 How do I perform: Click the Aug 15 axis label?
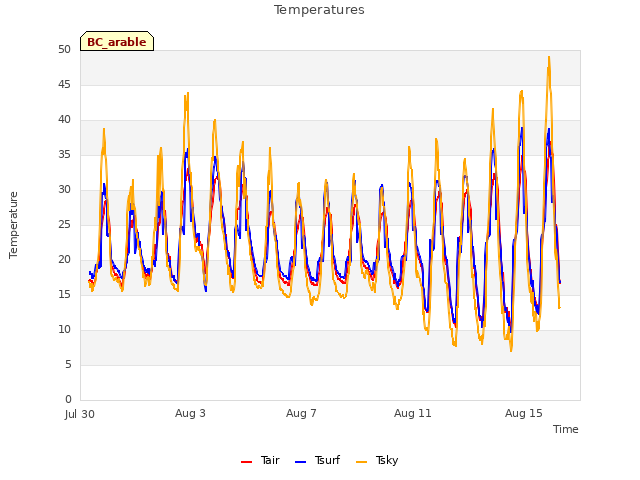524,413
